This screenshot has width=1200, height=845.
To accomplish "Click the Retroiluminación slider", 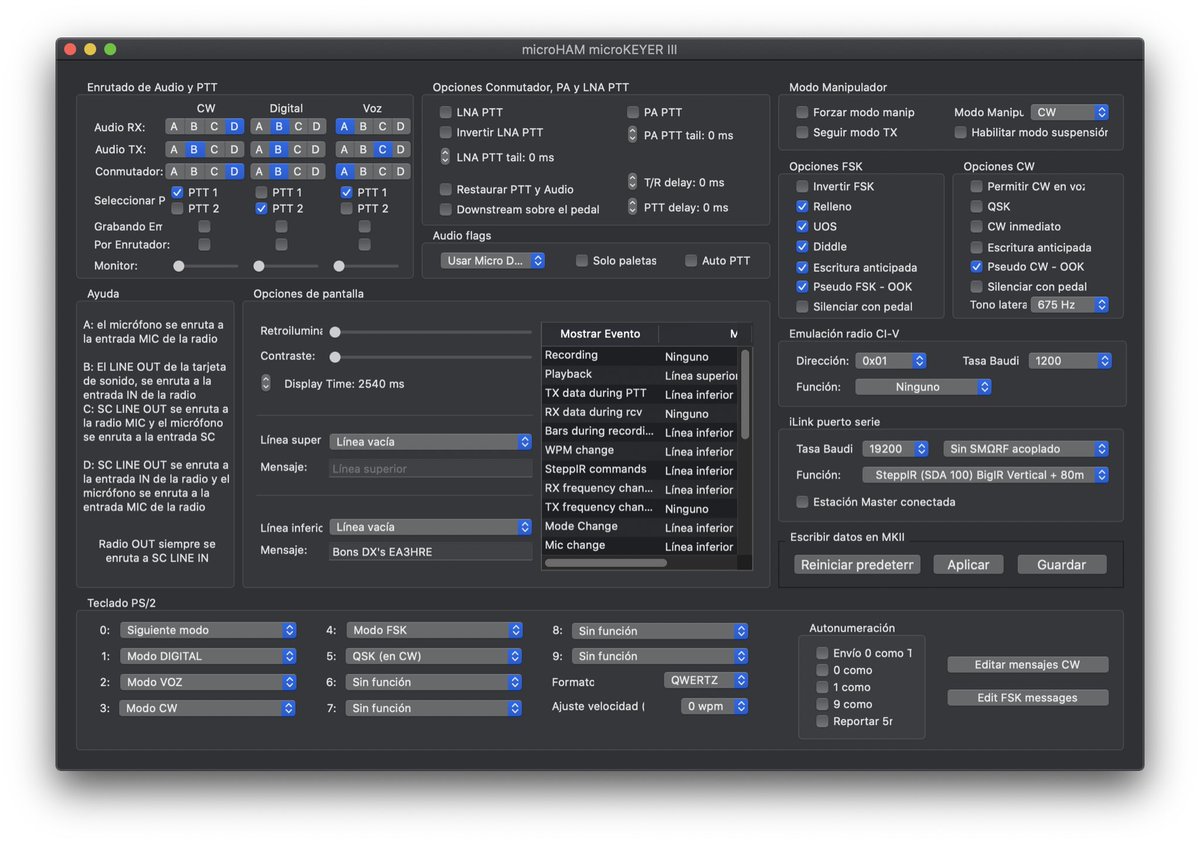I will click(432, 332).
